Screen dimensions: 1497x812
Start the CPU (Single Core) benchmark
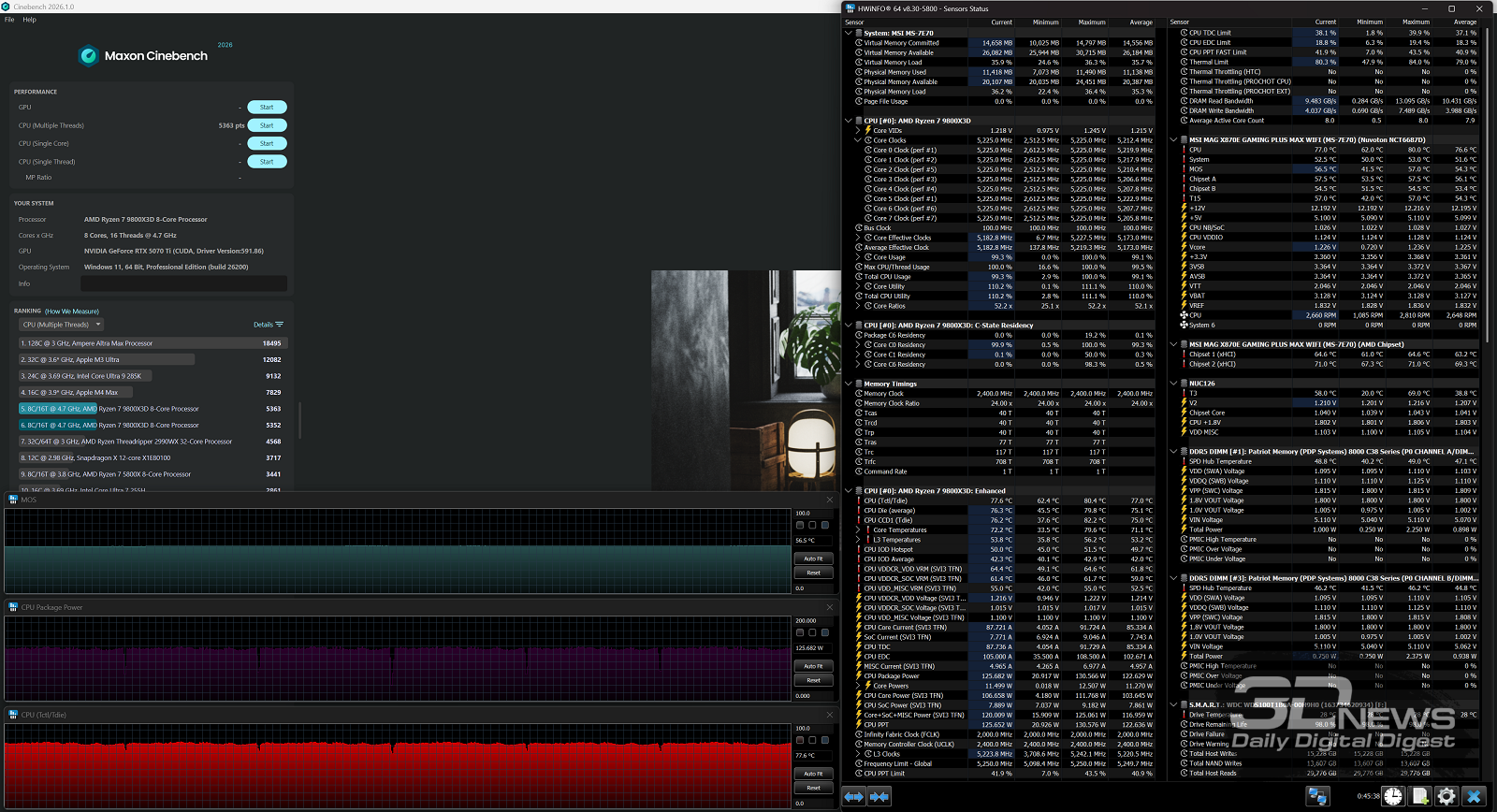[267, 143]
